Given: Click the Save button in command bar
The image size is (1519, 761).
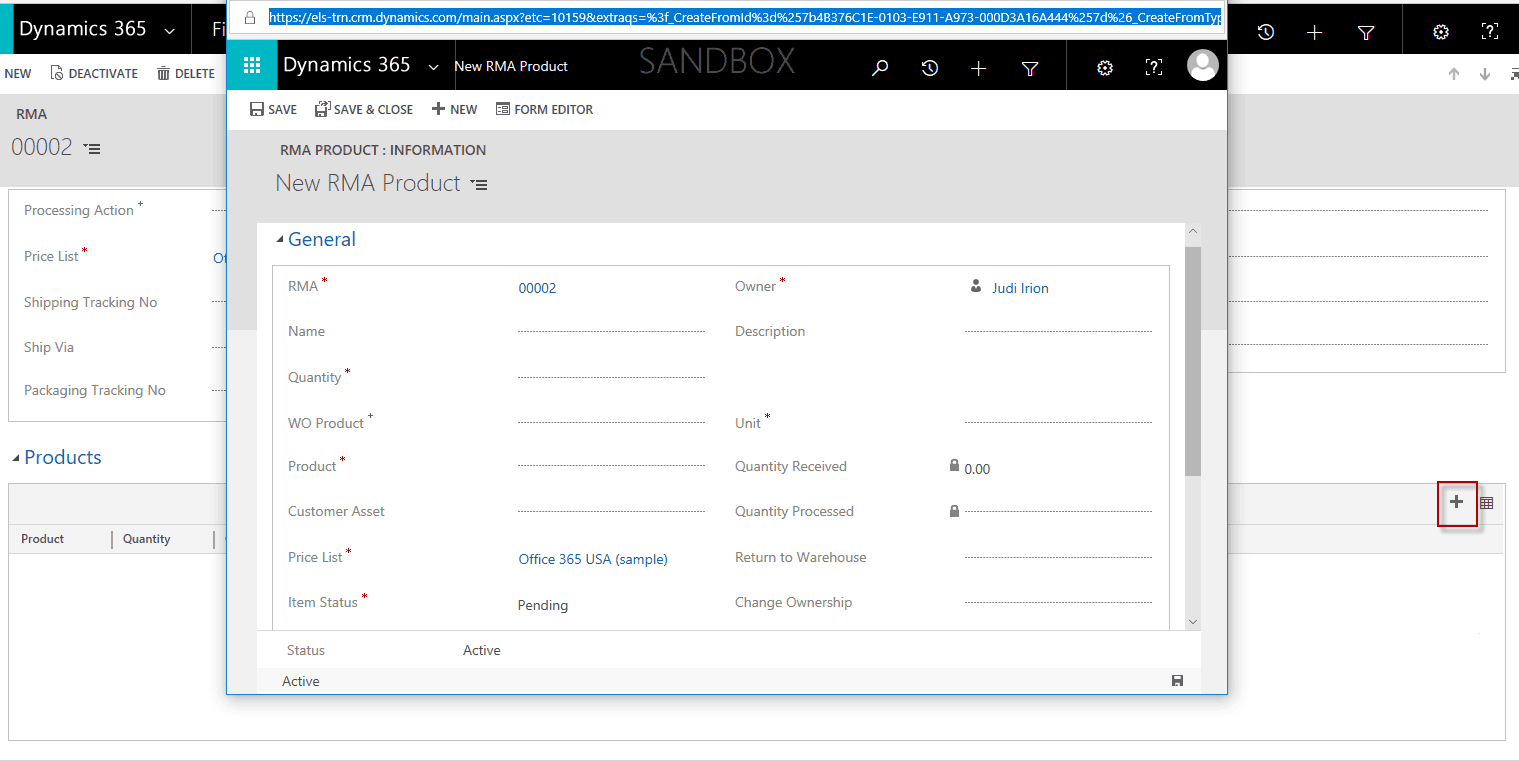Looking at the screenshot, I should point(273,109).
